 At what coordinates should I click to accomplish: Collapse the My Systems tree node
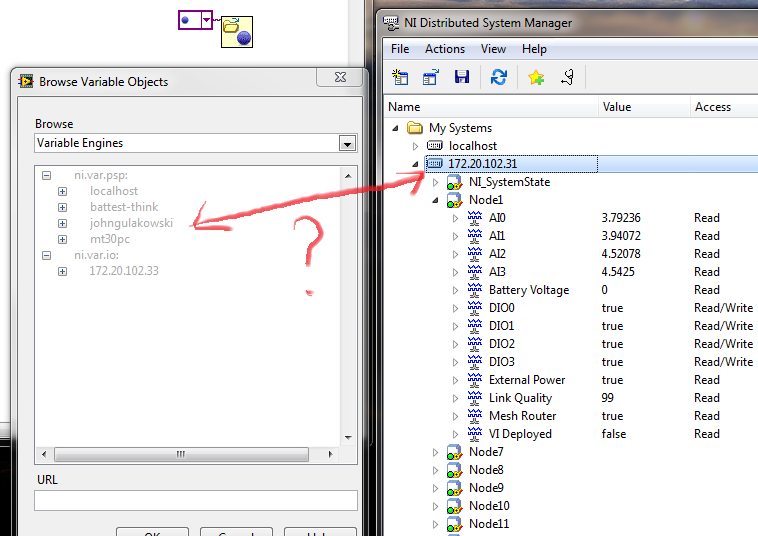point(395,128)
